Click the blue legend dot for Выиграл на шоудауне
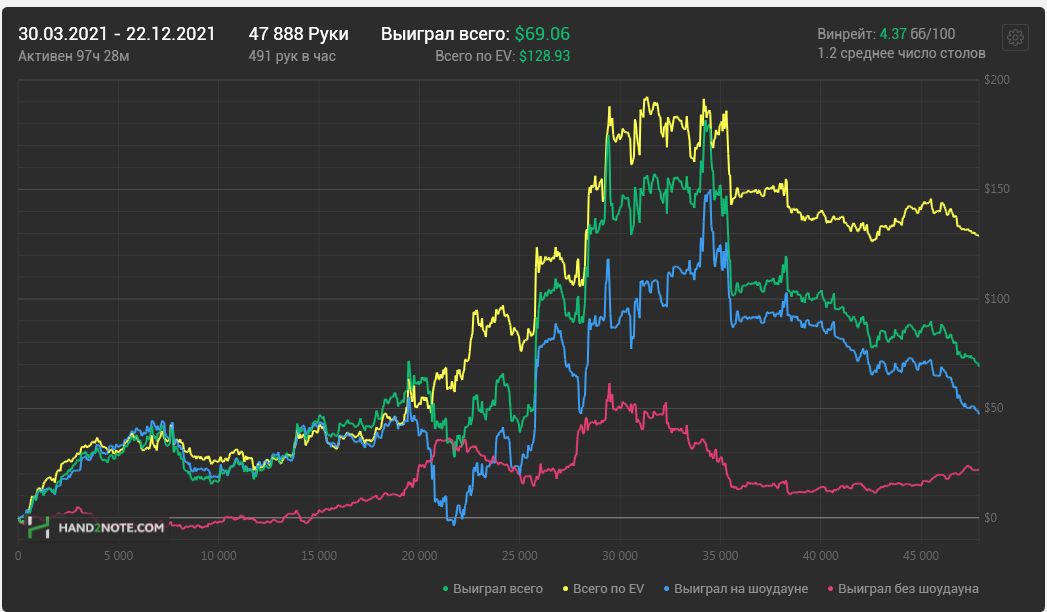The height and width of the screenshot is (612, 1047). (667, 589)
